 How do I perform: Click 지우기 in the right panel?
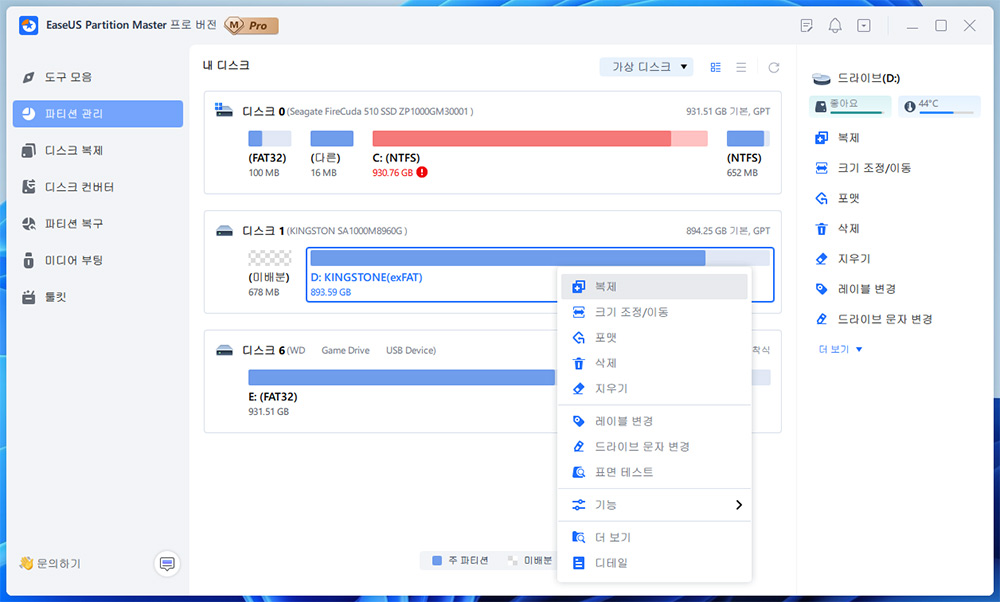tap(842, 259)
